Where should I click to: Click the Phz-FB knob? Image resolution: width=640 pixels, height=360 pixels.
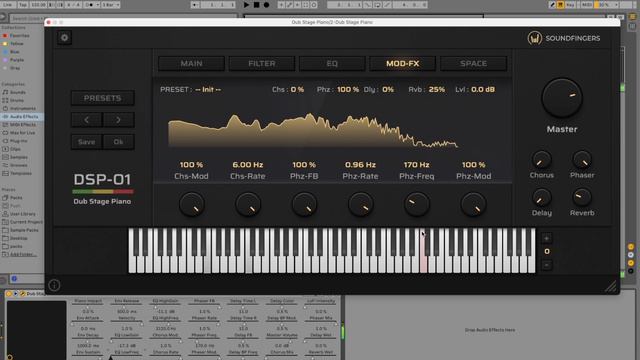tap(304, 204)
